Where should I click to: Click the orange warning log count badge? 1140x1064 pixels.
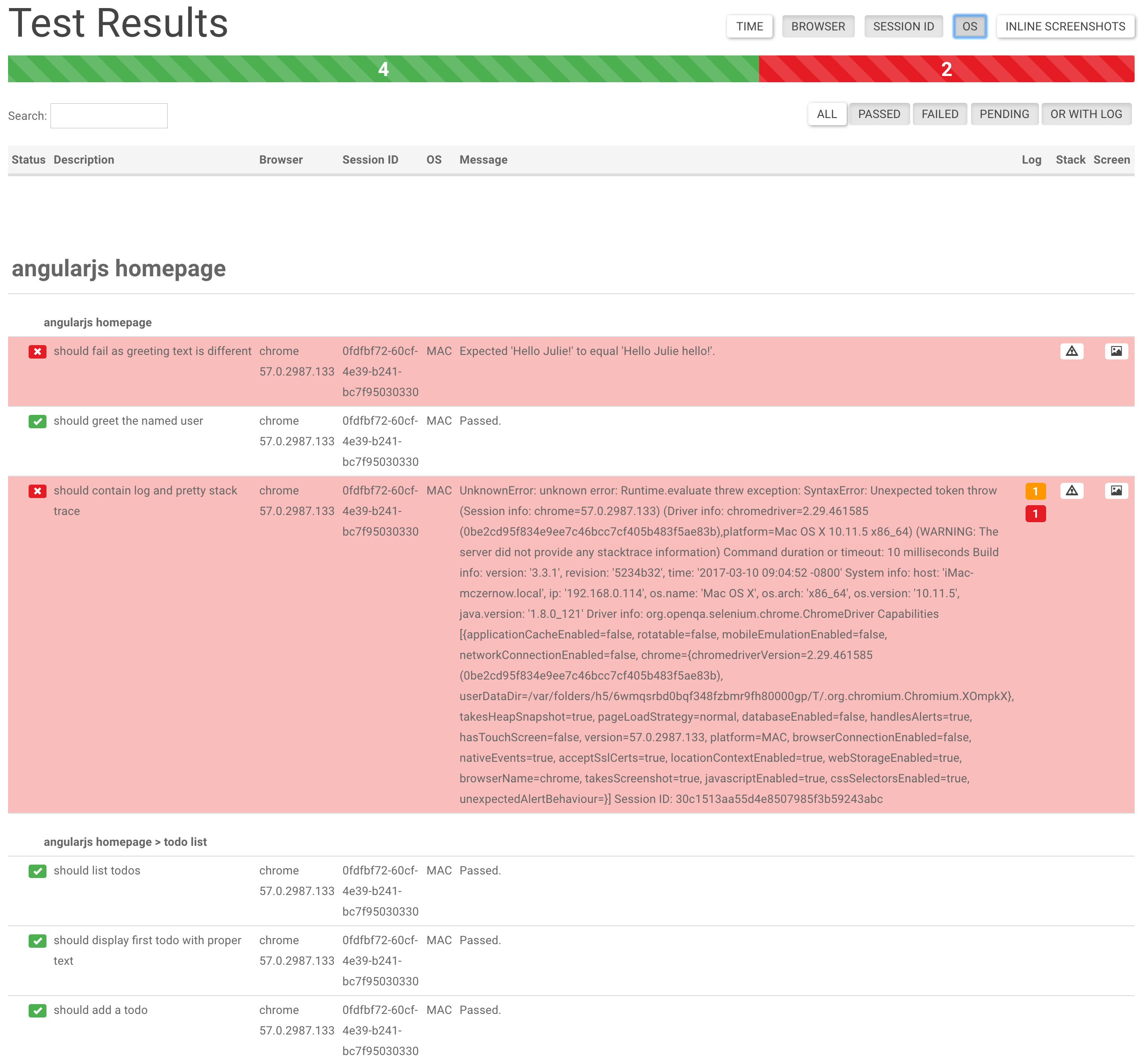point(1035,491)
